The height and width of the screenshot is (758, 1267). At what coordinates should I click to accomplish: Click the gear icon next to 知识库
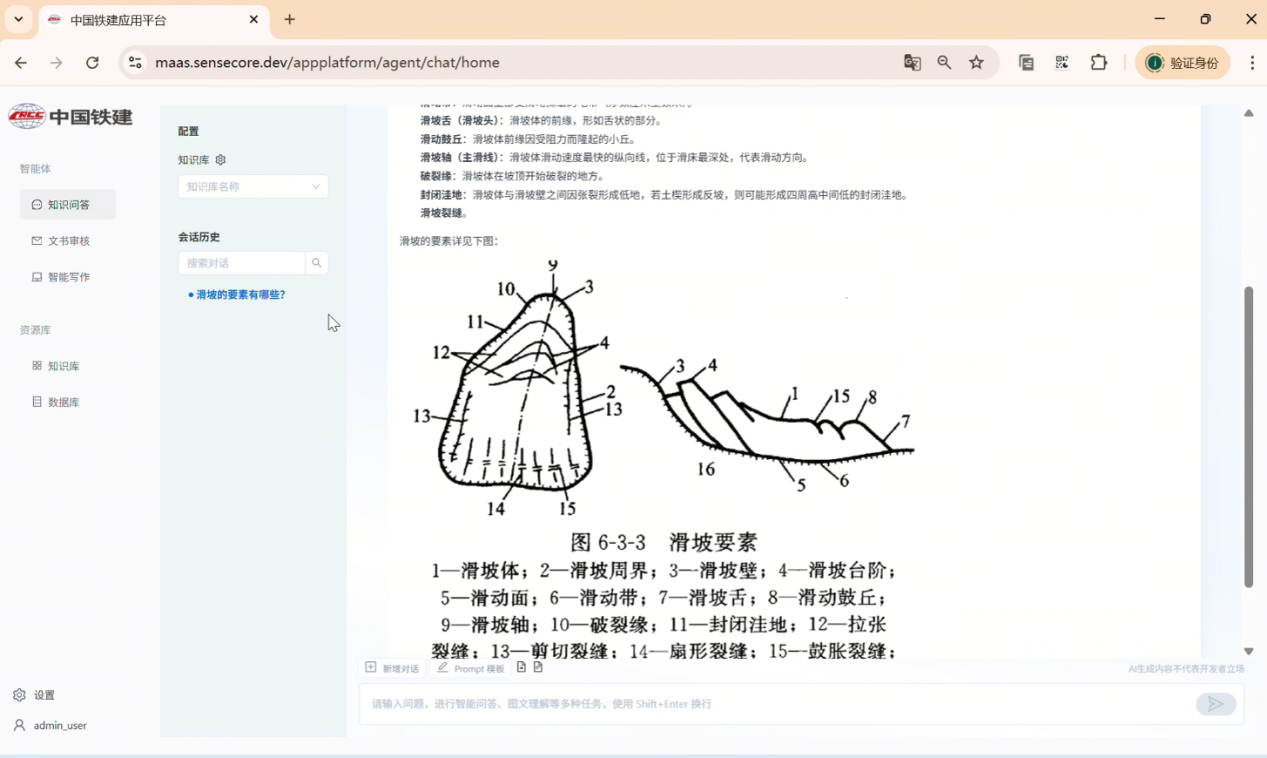click(221, 160)
